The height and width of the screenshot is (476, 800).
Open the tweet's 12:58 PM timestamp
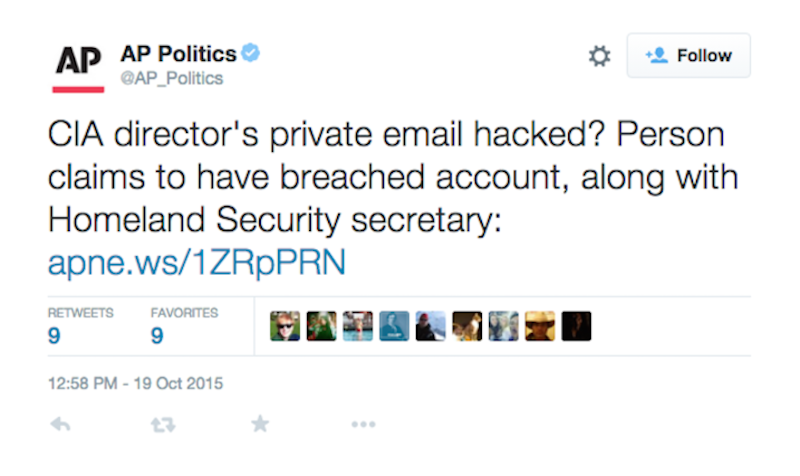coord(135,382)
